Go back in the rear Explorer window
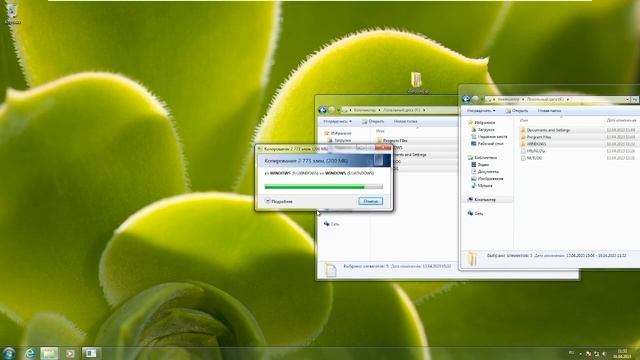640x360 pixels. 322,110
